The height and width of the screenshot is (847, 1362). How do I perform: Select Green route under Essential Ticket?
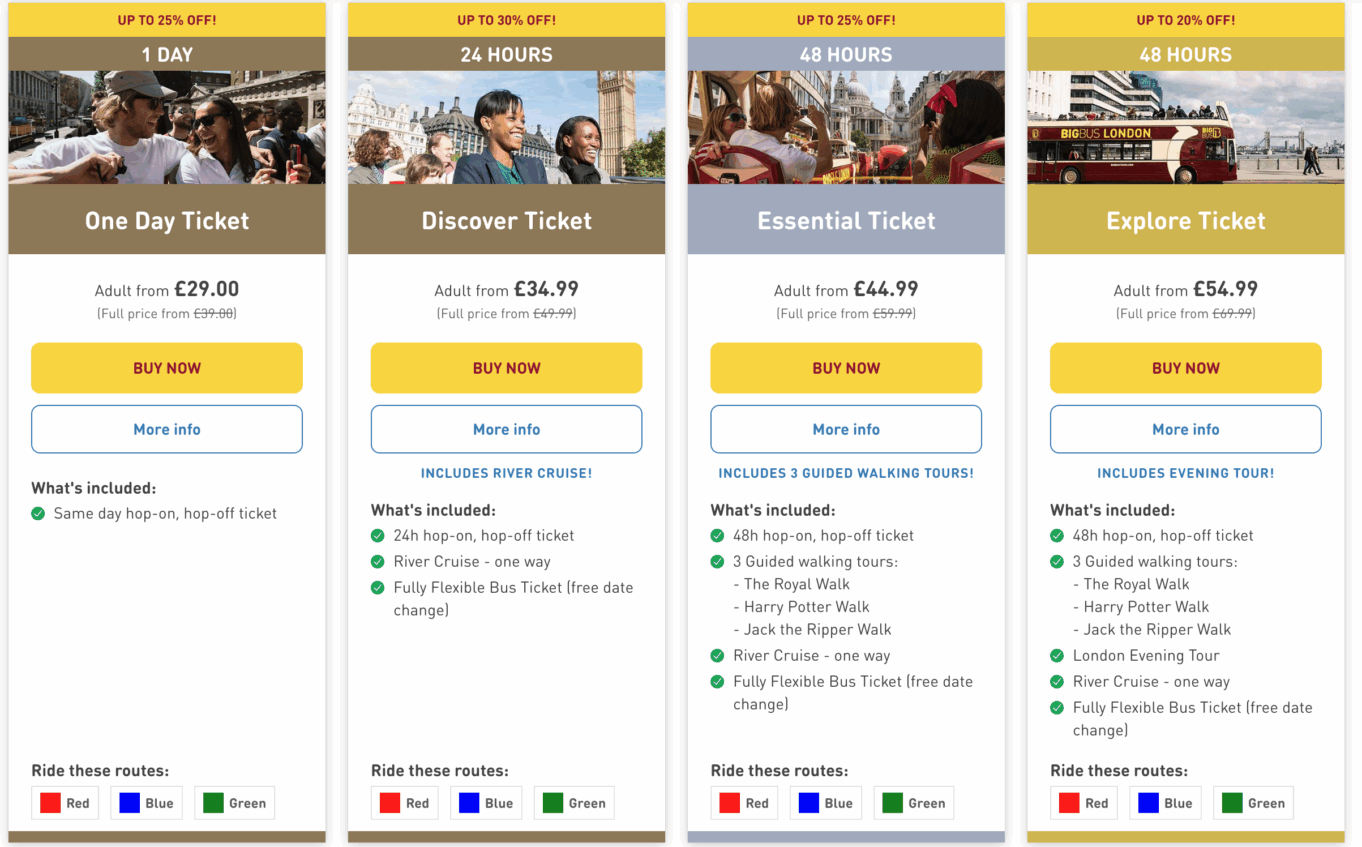pos(913,803)
